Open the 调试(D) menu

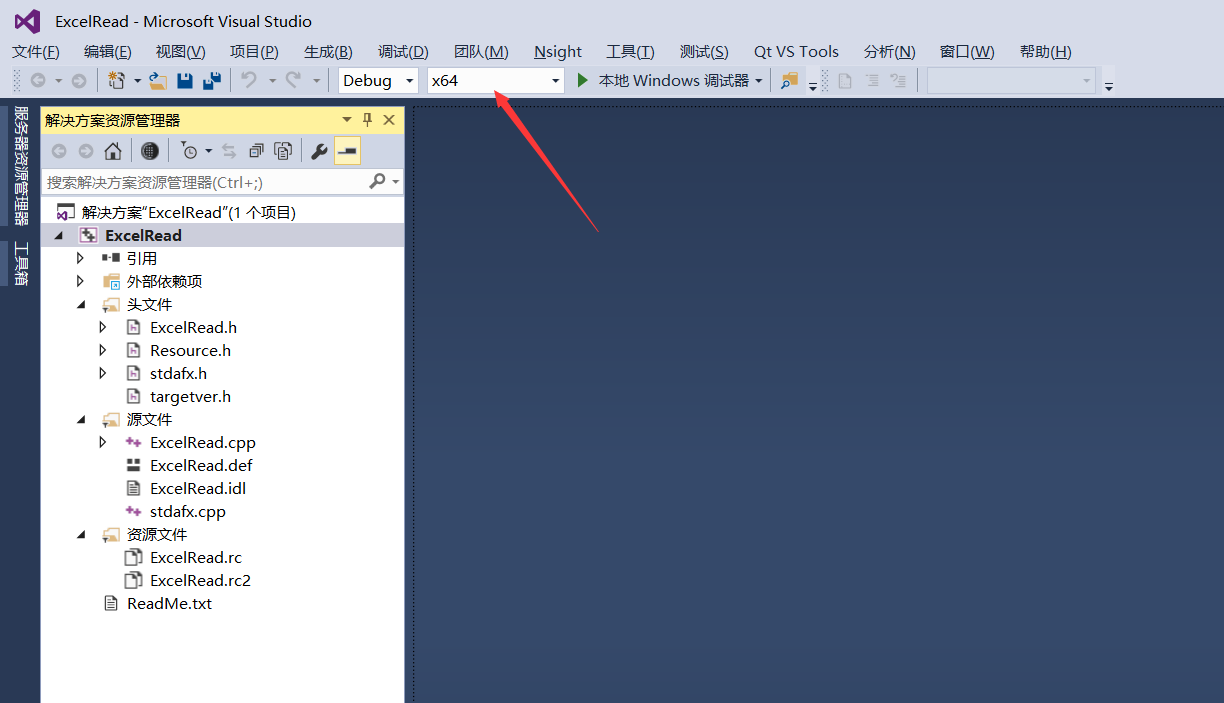[x=403, y=52]
